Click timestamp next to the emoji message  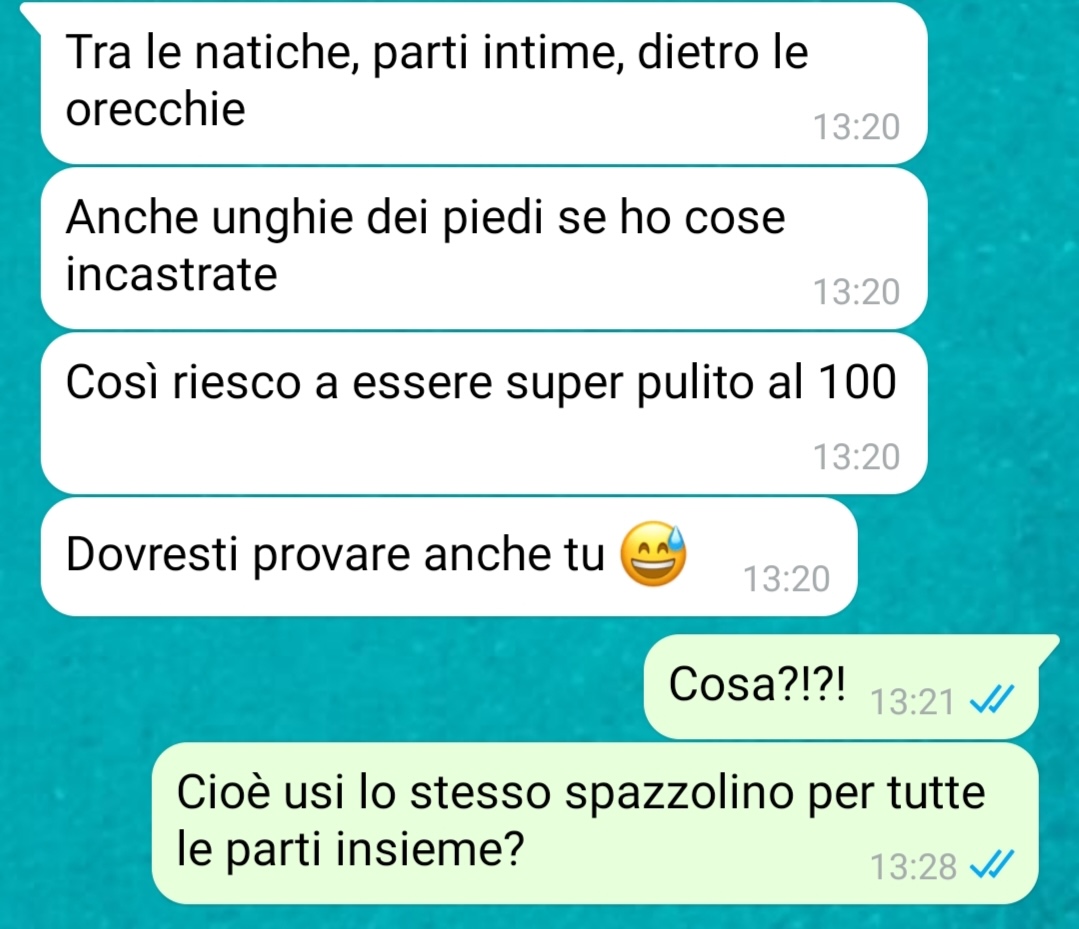tap(787, 579)
